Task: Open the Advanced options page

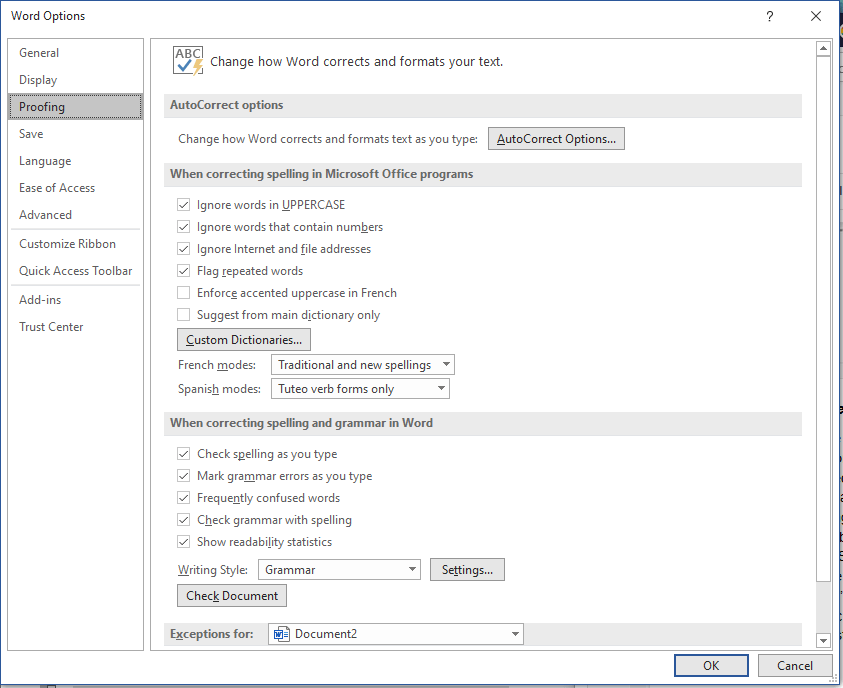Action: [x=45, y=214]
